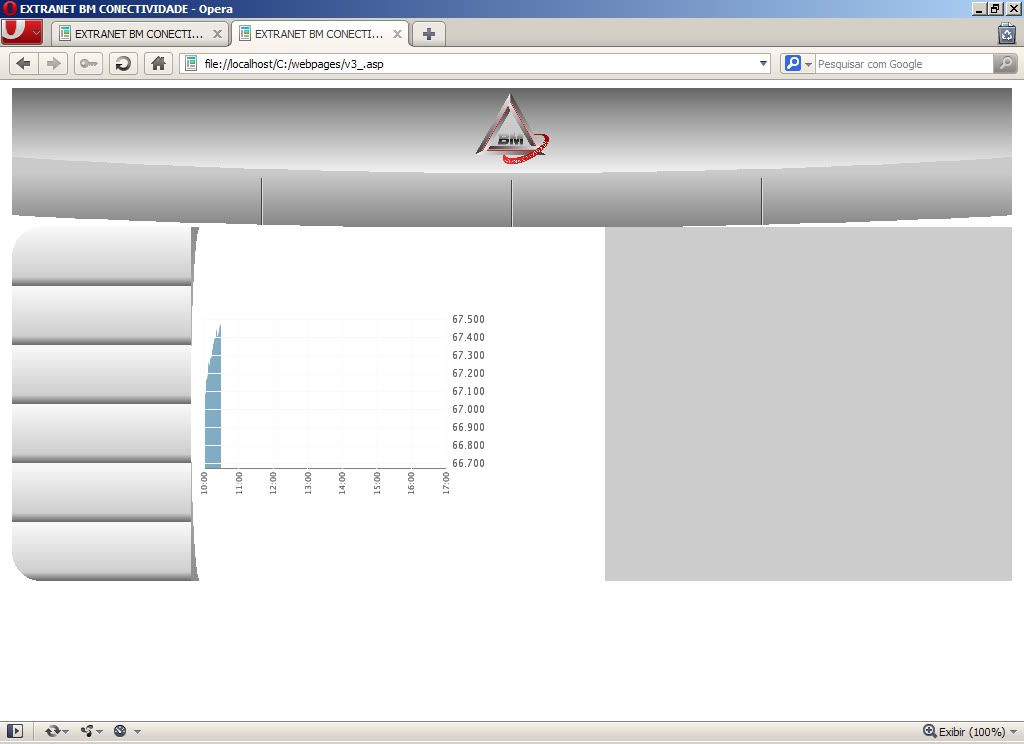Open the Opera Link sync dropdown
1024x744 pixels.
[56, 731]
